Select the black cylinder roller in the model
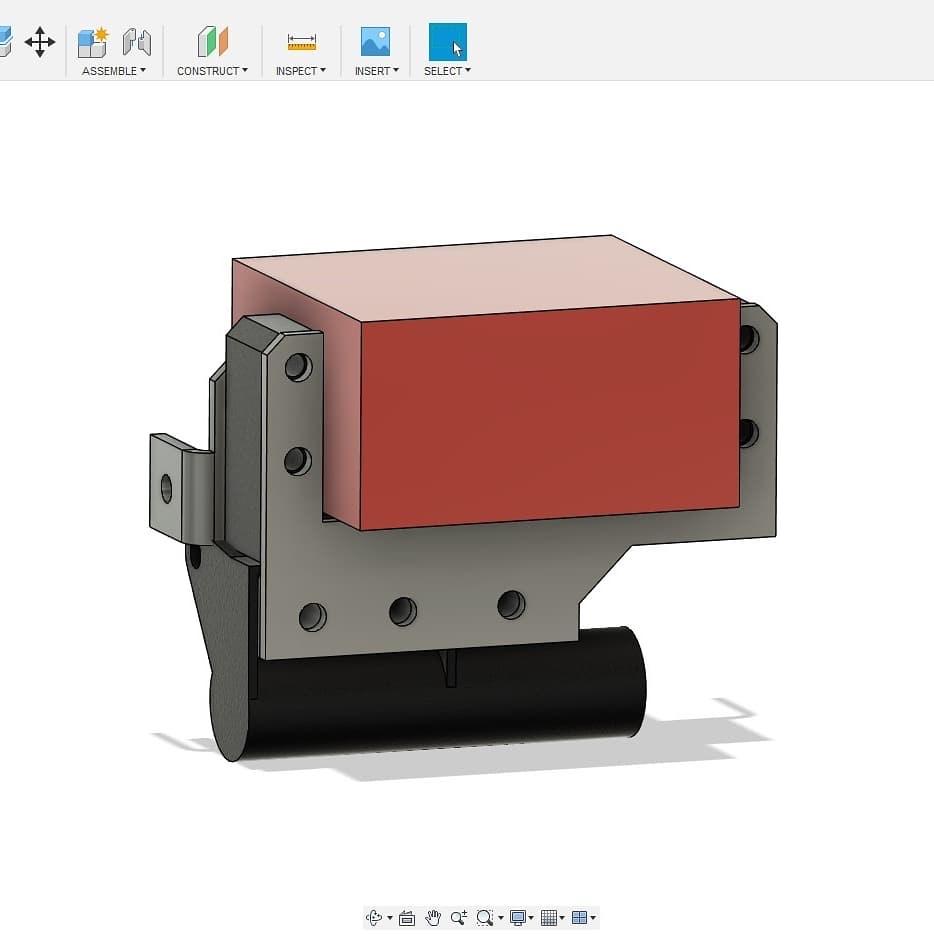This screenshot has width=934, height=934. tap(441, 703)
